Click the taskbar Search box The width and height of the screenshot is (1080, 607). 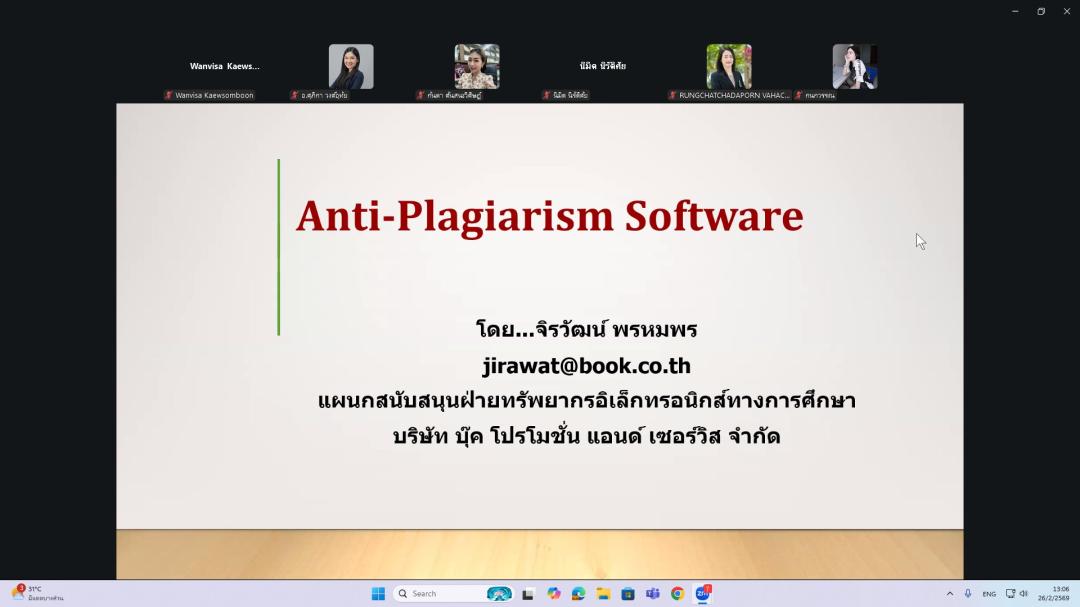[440, 593]
